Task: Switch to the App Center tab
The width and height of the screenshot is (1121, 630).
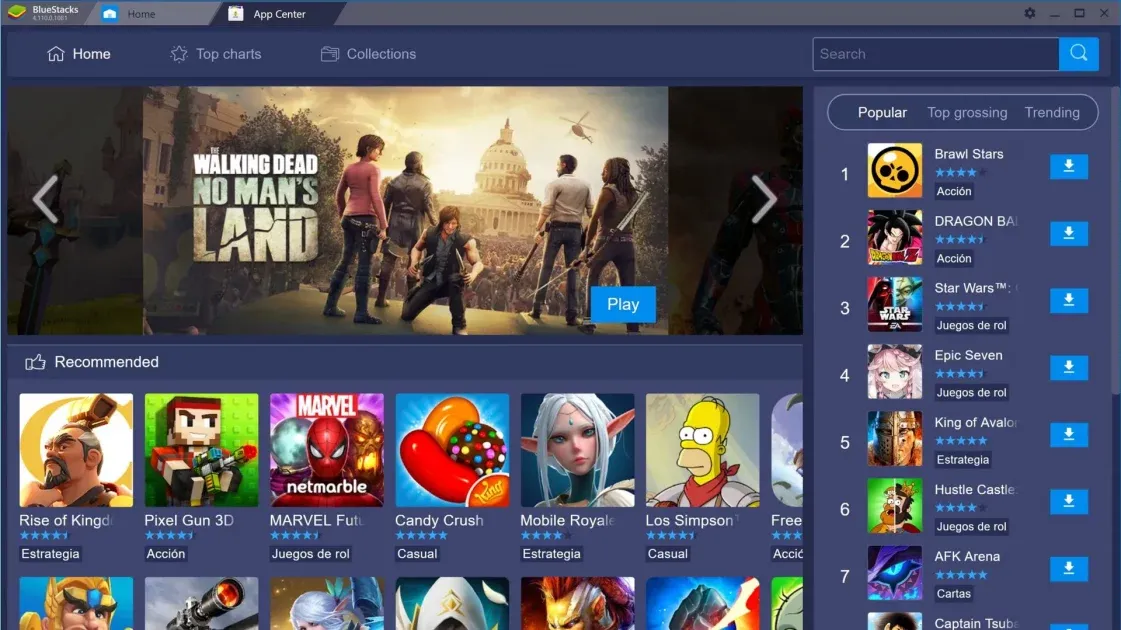Action: (268, 13)
